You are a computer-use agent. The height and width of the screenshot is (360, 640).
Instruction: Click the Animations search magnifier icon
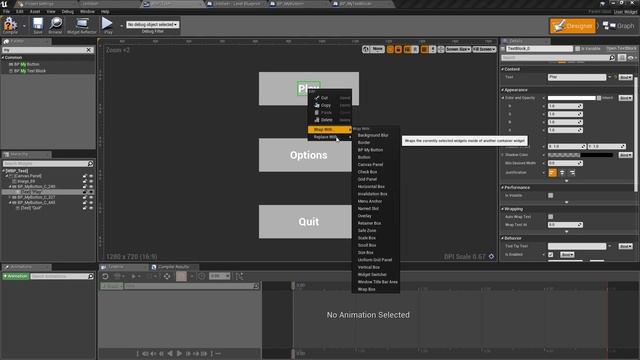pos(91,276)
